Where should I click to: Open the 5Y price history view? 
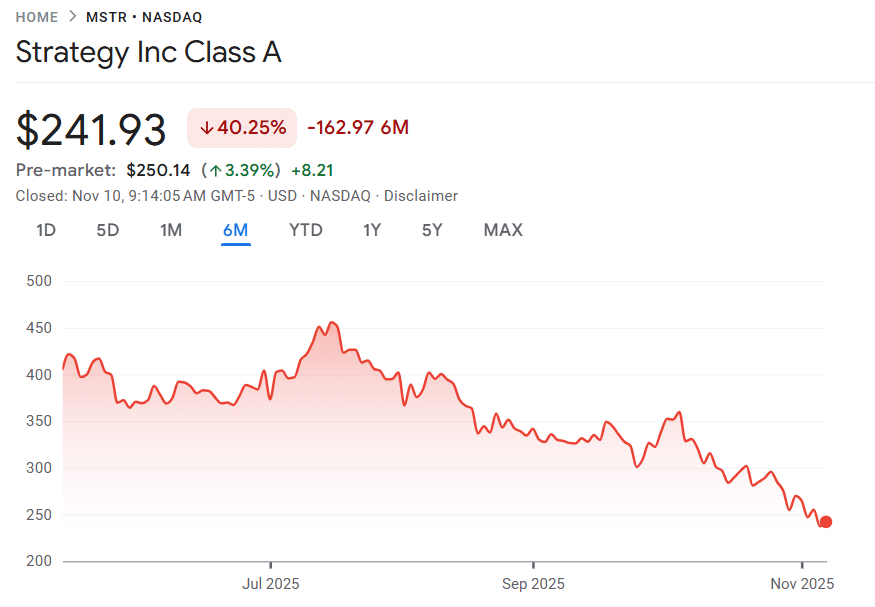(x=432, y=230)
